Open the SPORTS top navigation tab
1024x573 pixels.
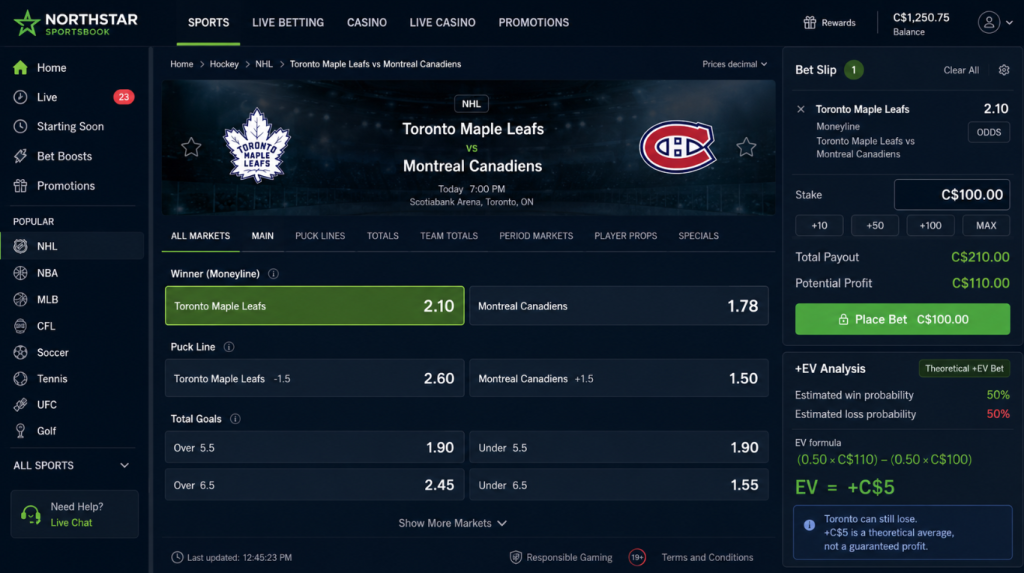coord(208,23)
